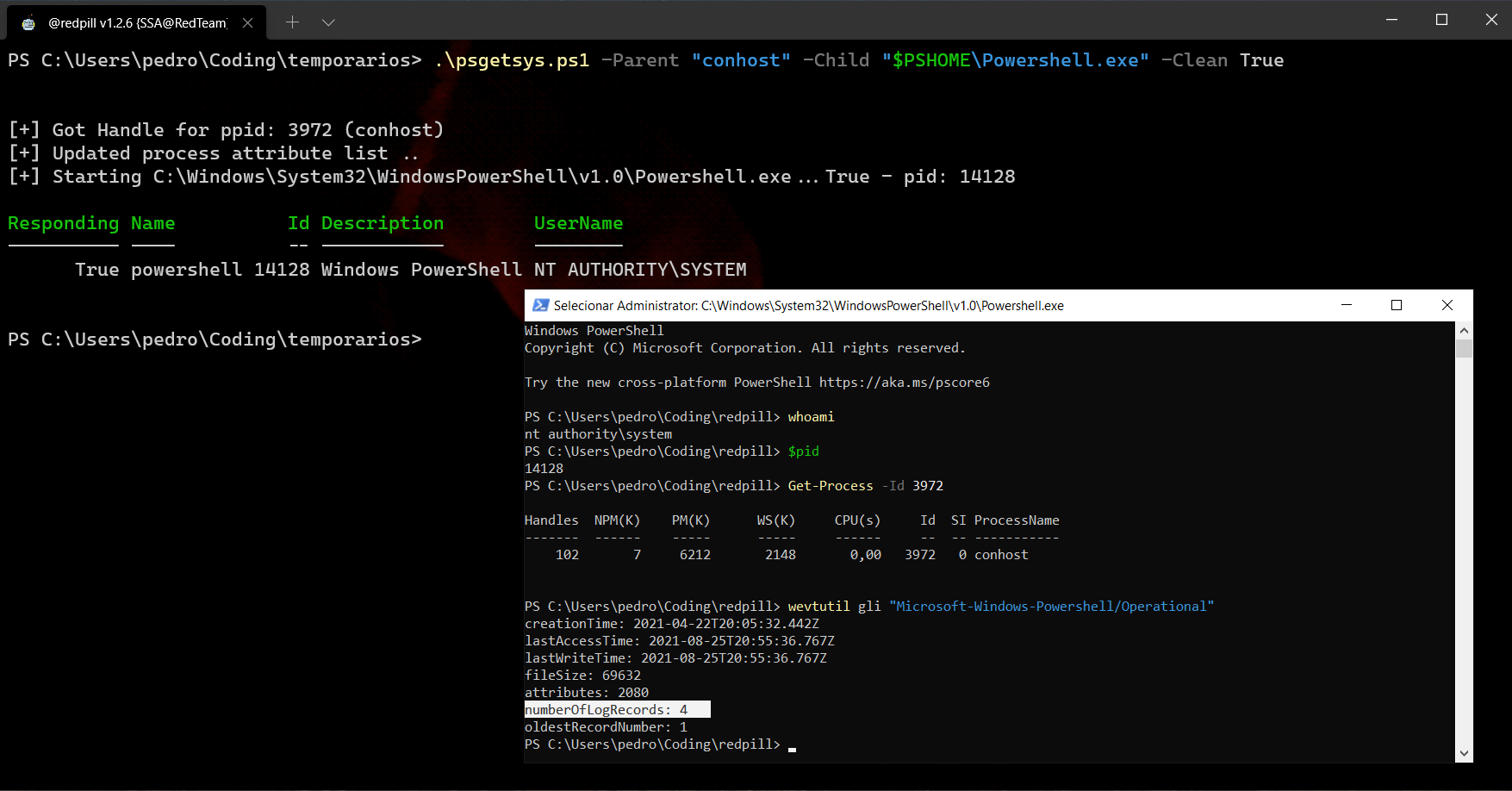Viewport: 1512px width, 791px height.
Task: Click the maximize icon of the Selecionar Administrator window
Action: coord(1397,305)
